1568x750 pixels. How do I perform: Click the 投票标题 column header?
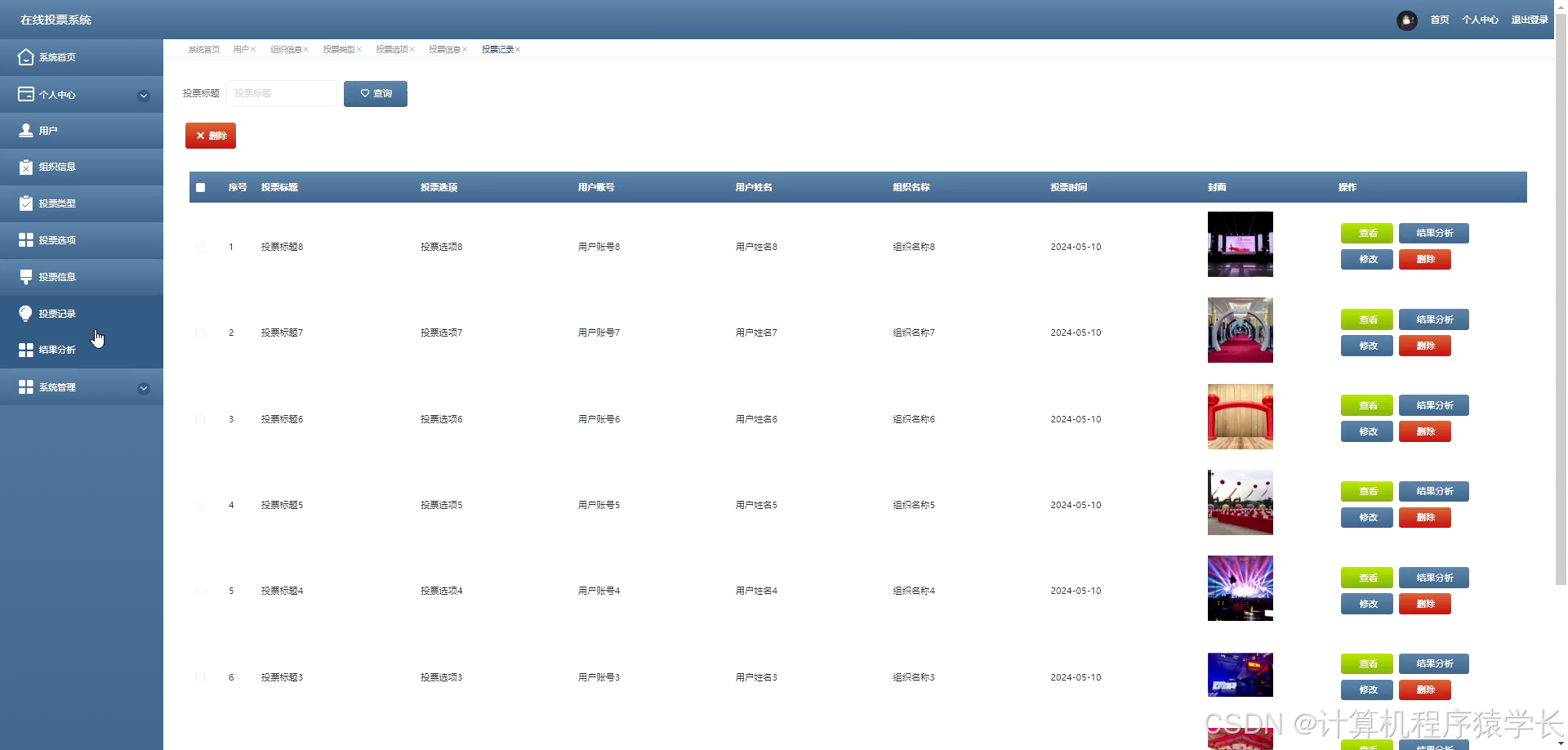coord(279,188)
